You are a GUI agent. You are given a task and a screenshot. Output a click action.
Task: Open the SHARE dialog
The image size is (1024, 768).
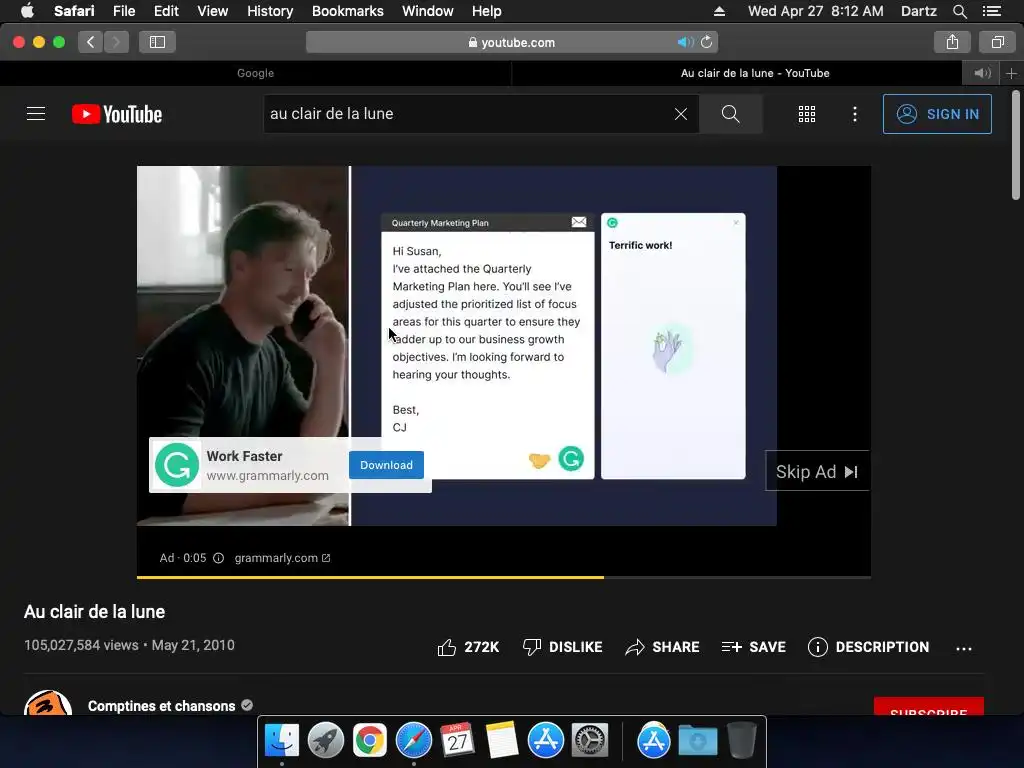(662, 647)
